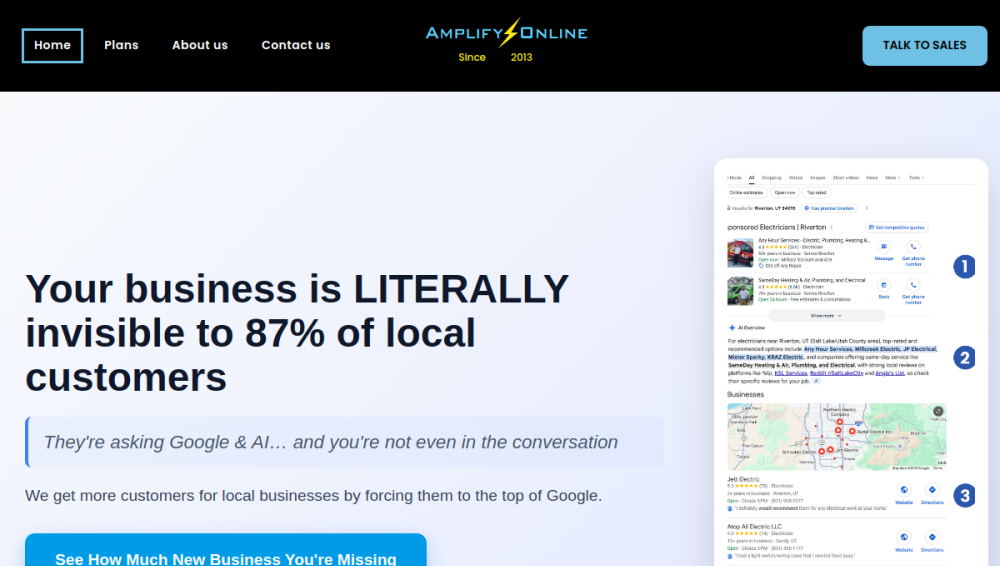Toggle the 'Top rated' filter chip
This screenshot has height=566, width=1000.
pyautogui.click(x=816, y=193)
